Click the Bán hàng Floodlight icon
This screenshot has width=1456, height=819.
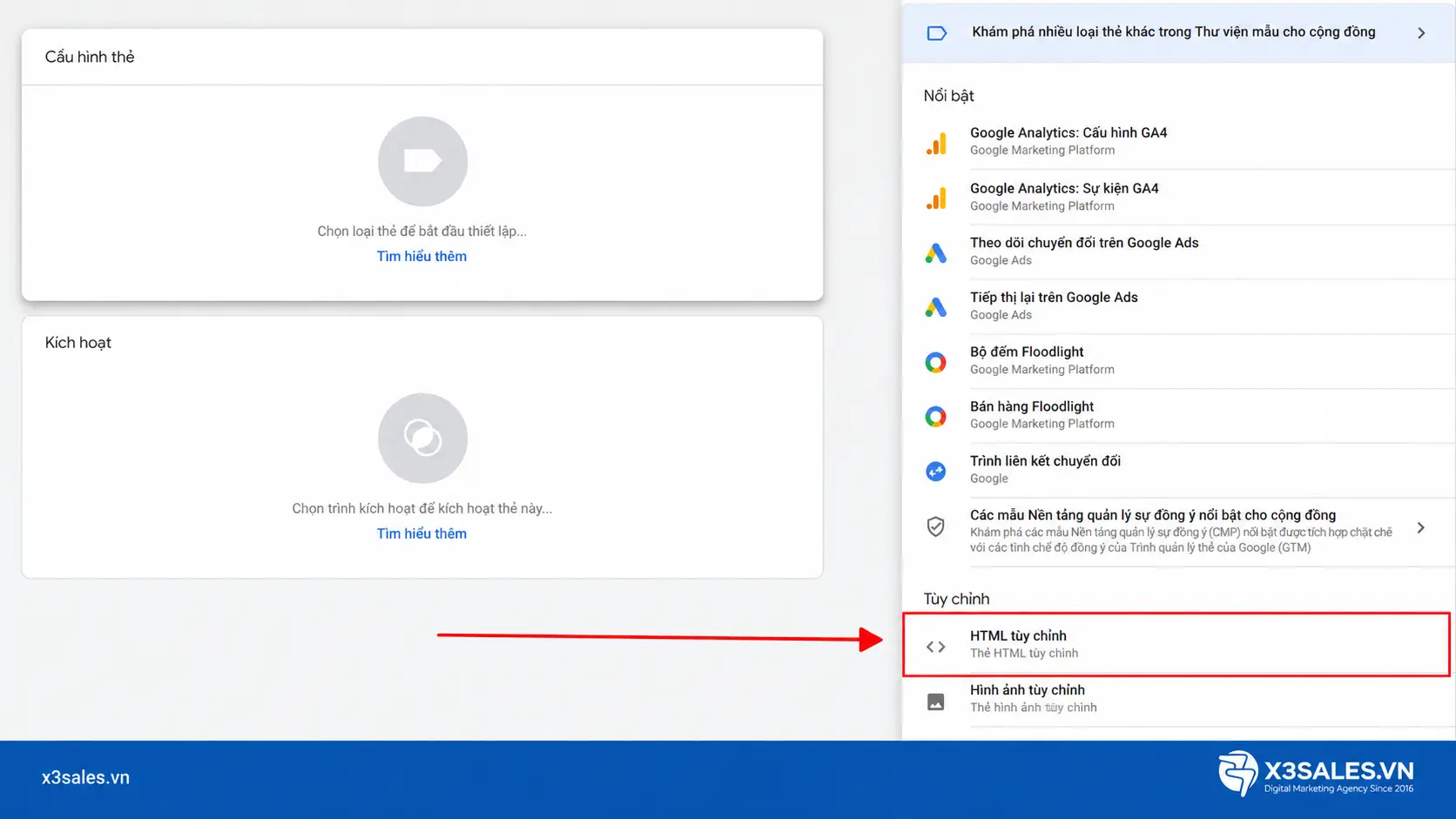936,417
